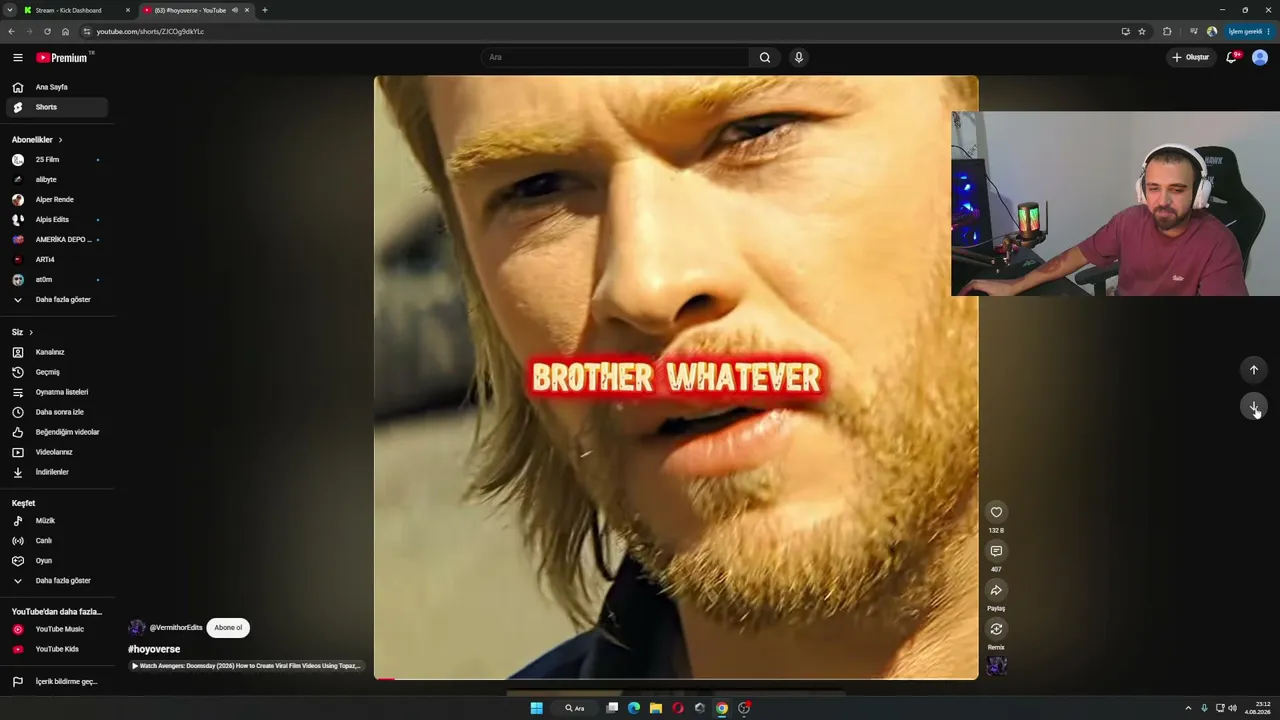The image size is (1280, 720).
Task: Share this short via Paylaş icon
Action: pos(996,590)
